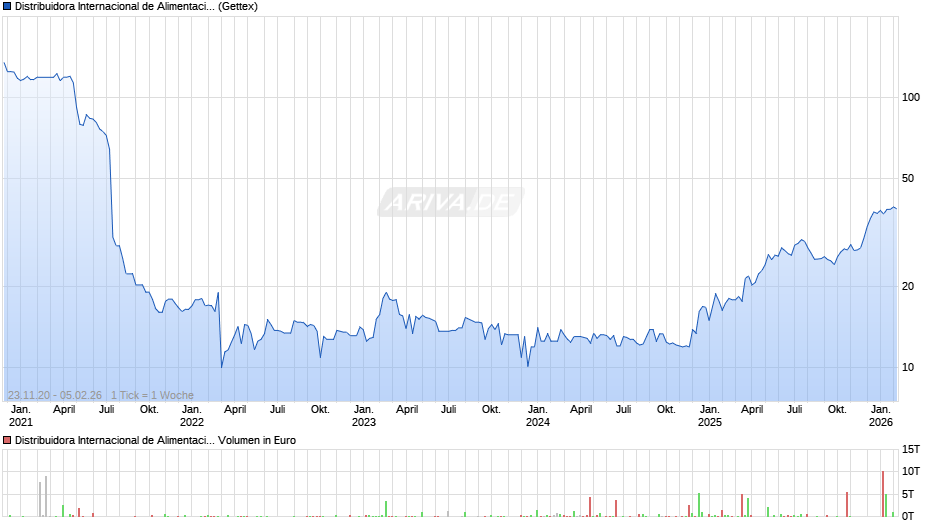Click the x-axis label 'Jan. 2025'
This screenshot has height=526, width=940.
pos(709,416)
